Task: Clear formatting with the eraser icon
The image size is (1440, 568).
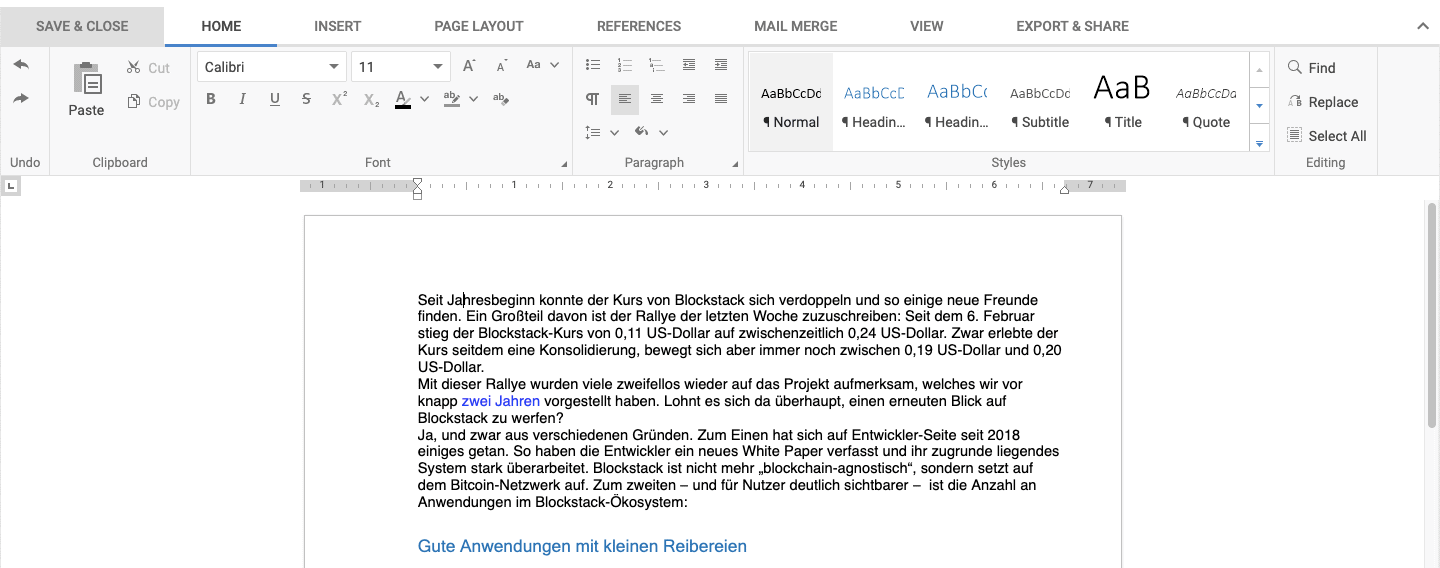Action: pos(501,99)
